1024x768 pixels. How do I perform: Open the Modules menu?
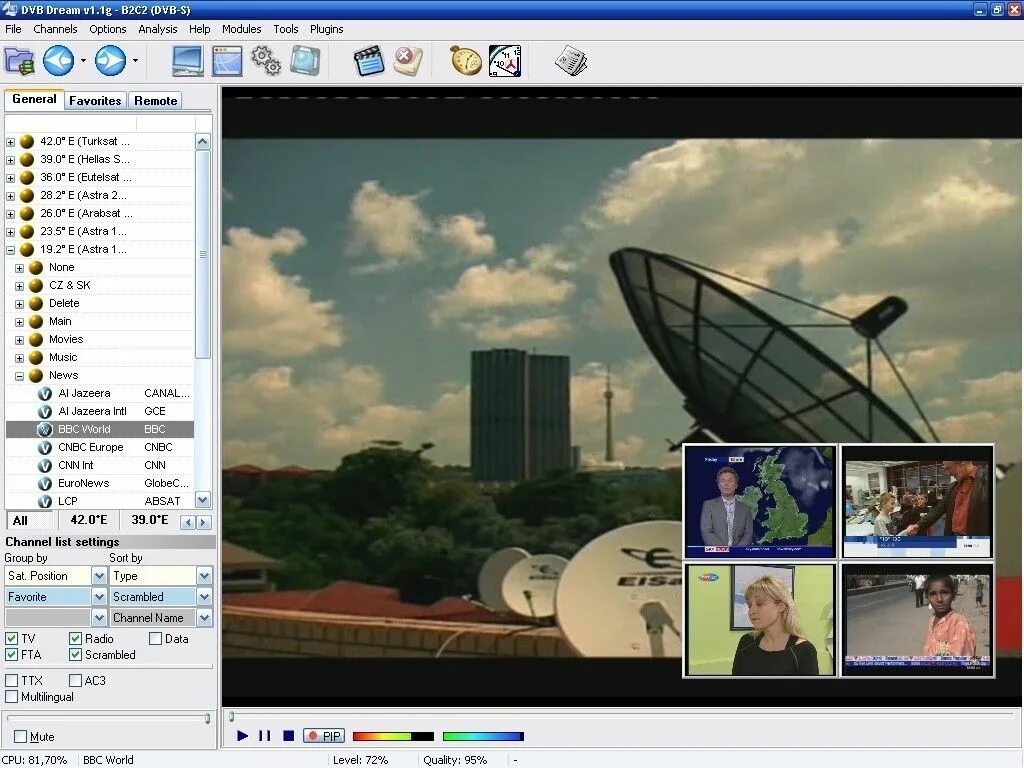click(x=242, y=29)
